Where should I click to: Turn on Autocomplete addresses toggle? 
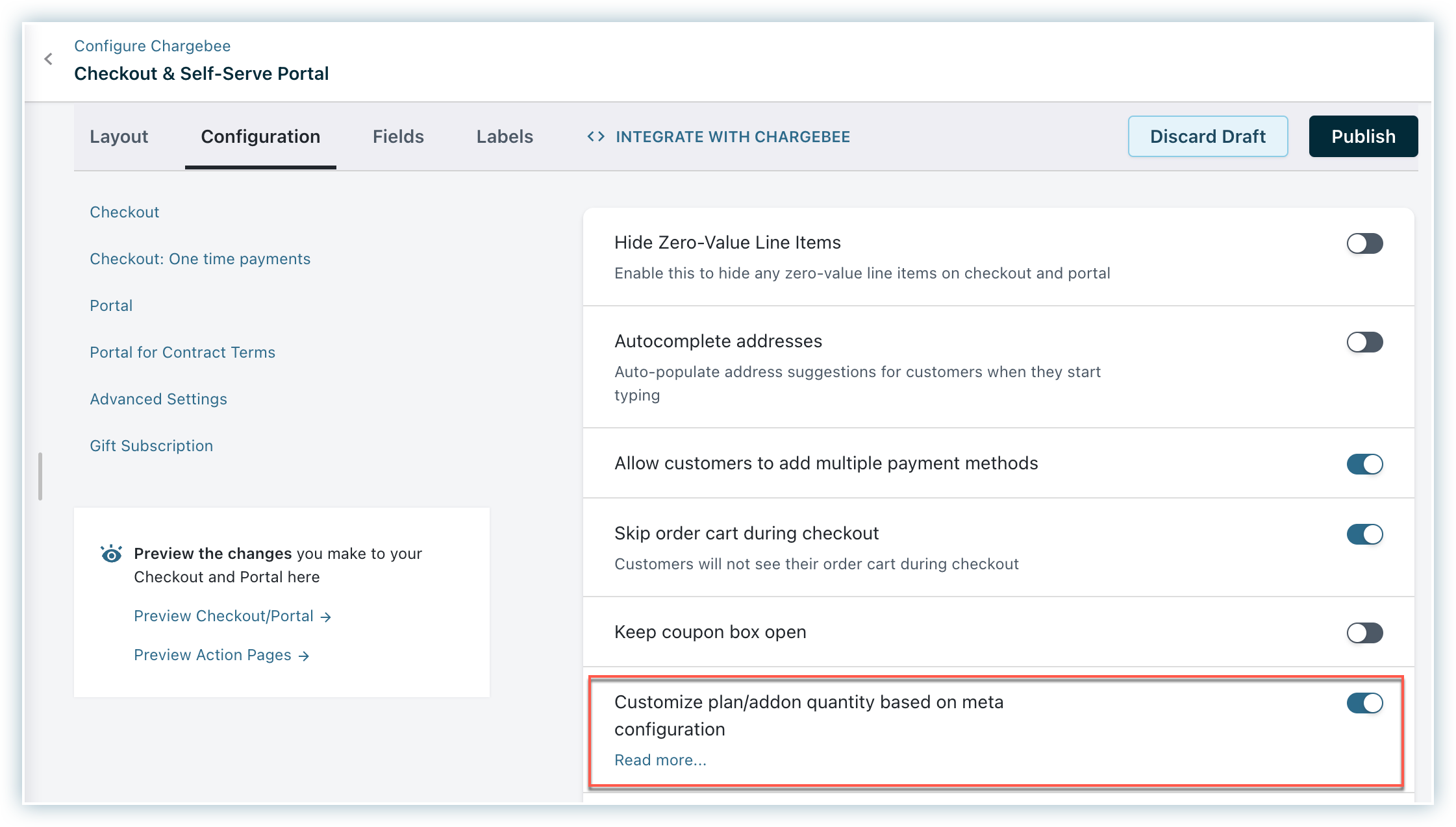1364,342
